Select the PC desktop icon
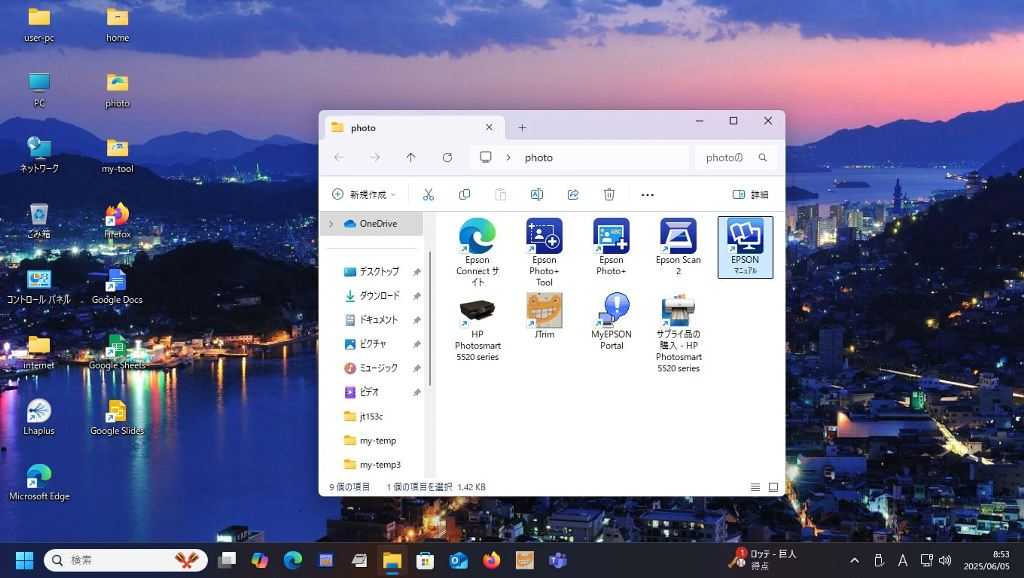The height and width of the screenshot is (578, 1024). tap(39, 90)
